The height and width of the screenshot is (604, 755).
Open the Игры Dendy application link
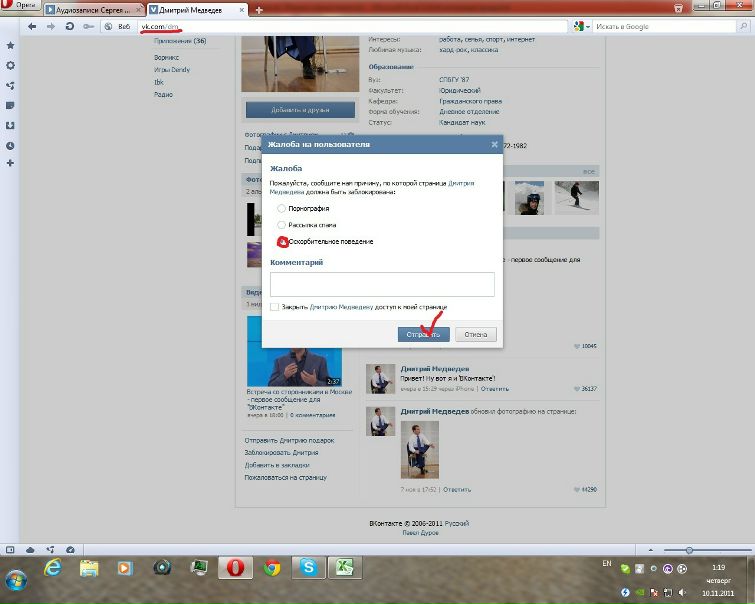172,70
